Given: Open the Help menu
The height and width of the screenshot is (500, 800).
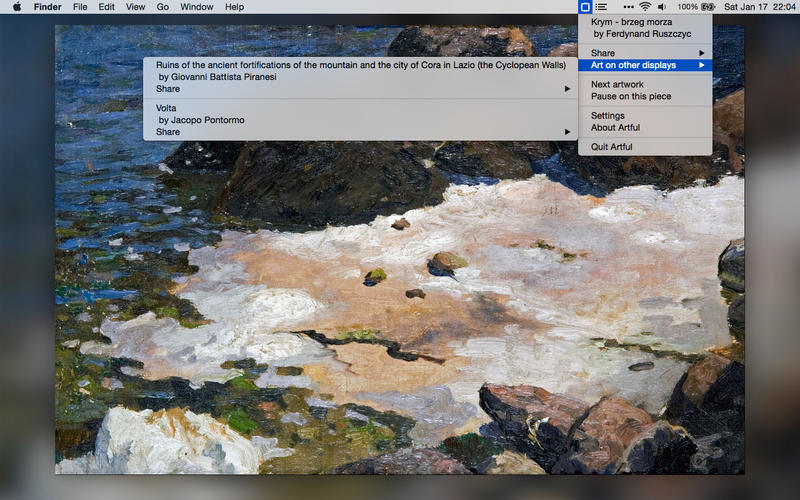Looking at the screenshot, I should click(x=234, y=7).
